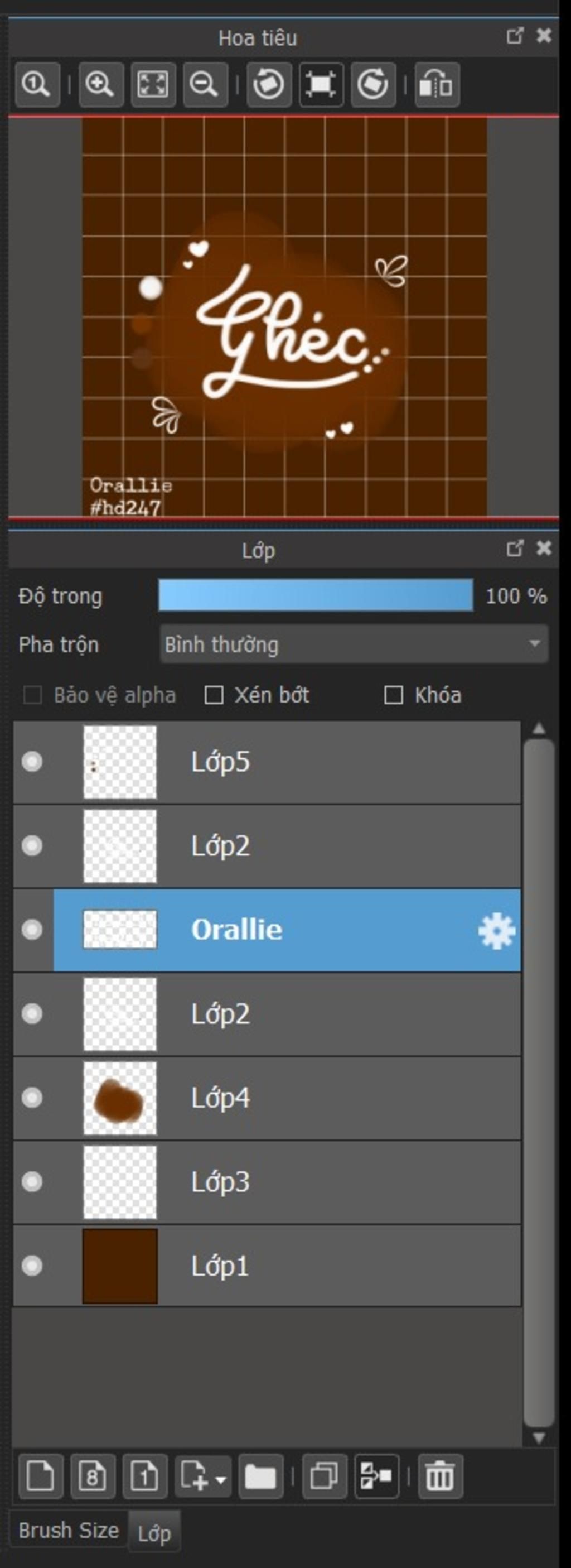Open settings gear for Orallie layer
This screenshot has width=571, height=1568.
click(x=496, y=931)
